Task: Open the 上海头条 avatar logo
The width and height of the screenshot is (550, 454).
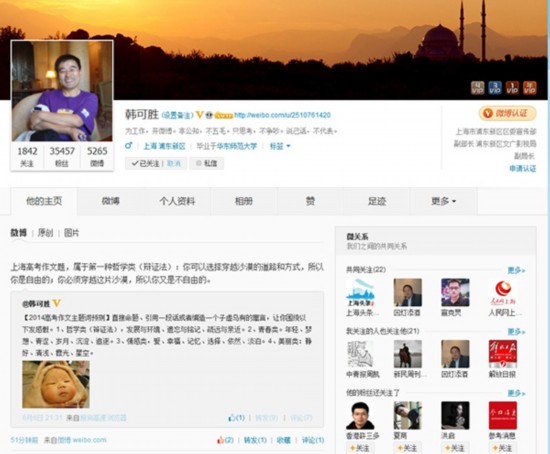Action: point(360,293)
